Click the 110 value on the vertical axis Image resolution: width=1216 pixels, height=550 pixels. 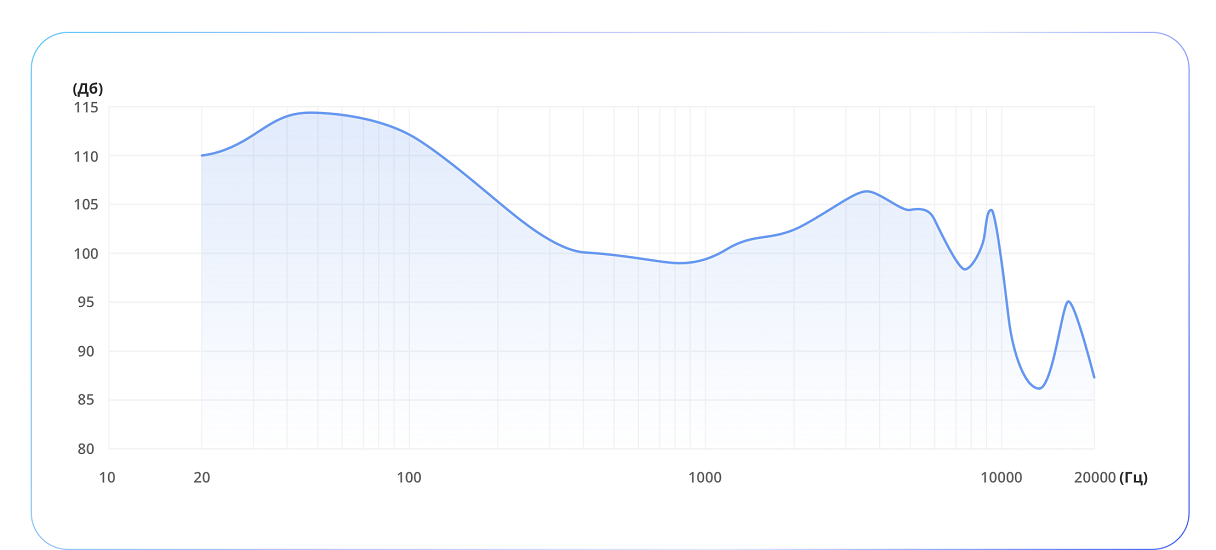[86, 156]
